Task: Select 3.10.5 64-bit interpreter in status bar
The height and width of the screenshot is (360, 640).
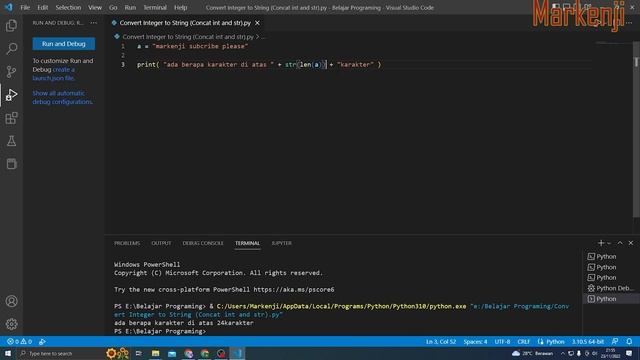Action: [587, 342]
